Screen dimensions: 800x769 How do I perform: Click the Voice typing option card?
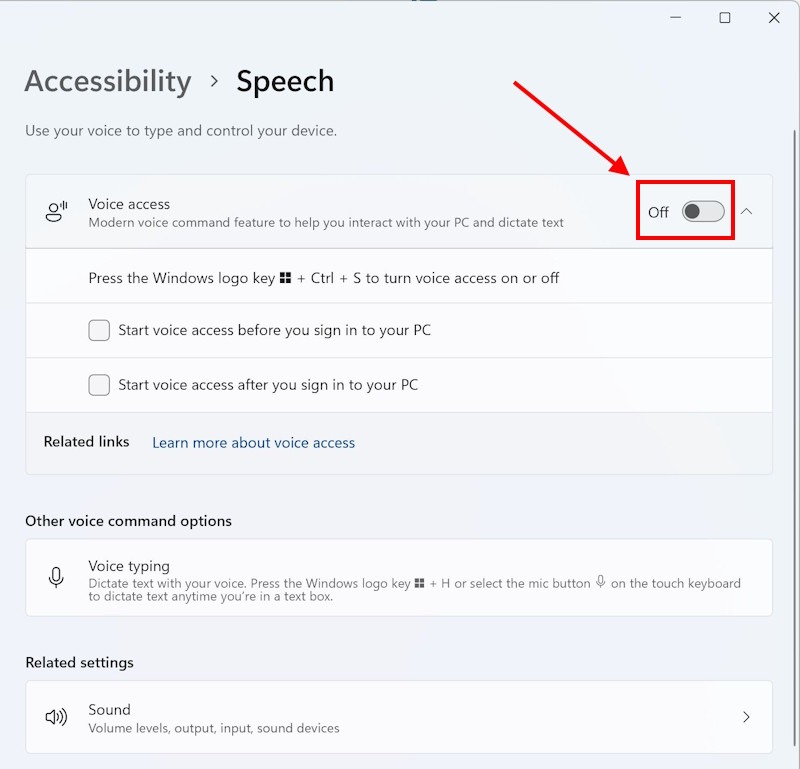click(x=399, y=578)
